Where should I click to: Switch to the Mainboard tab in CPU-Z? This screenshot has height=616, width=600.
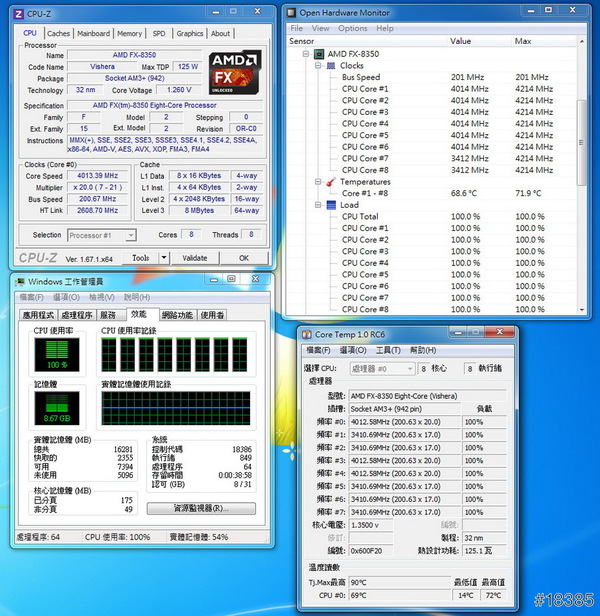pos(94,33)
